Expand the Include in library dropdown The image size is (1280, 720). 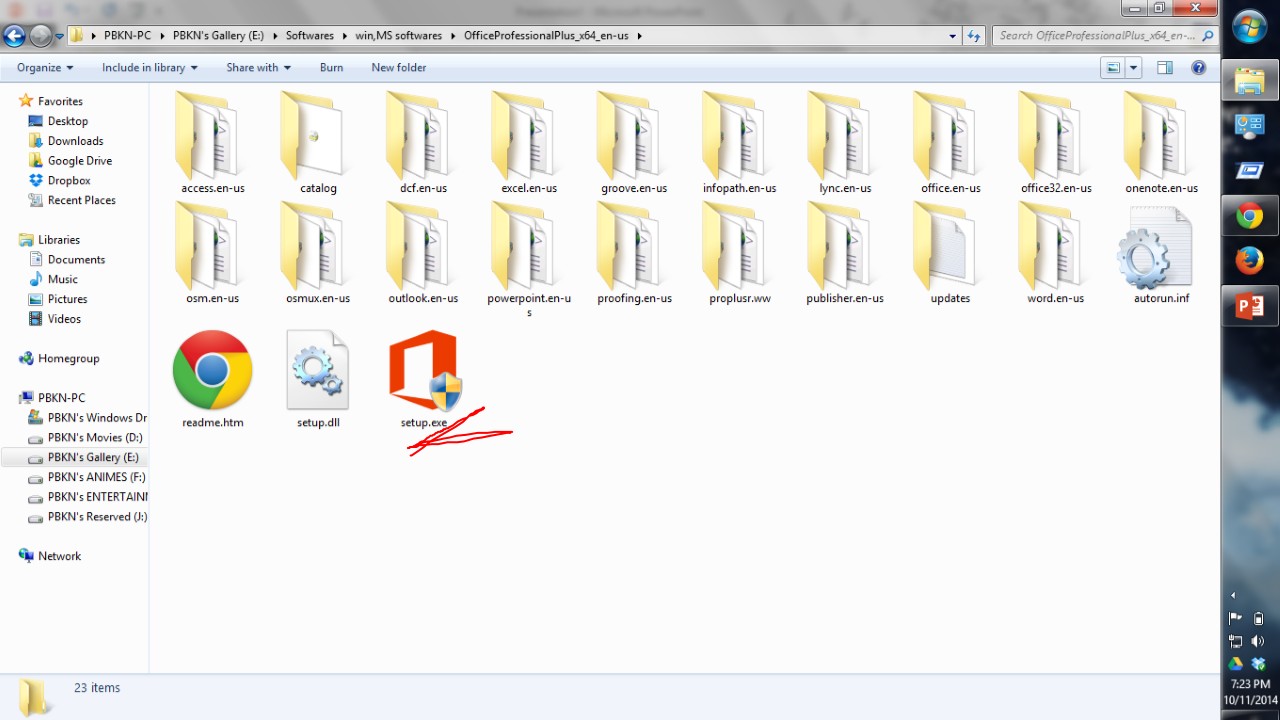(x=149, y=68)
